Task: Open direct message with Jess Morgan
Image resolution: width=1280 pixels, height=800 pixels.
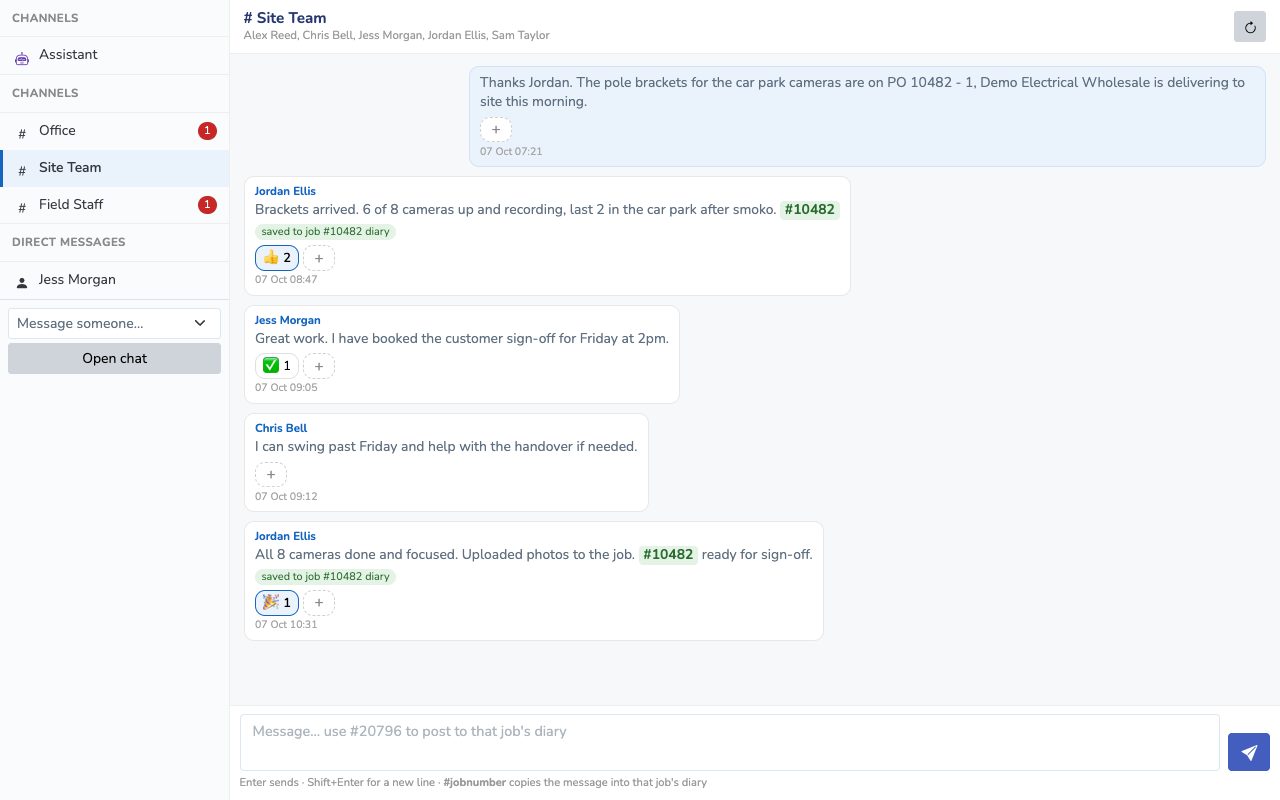Action: pyautogui.click(x=114, y=280)
